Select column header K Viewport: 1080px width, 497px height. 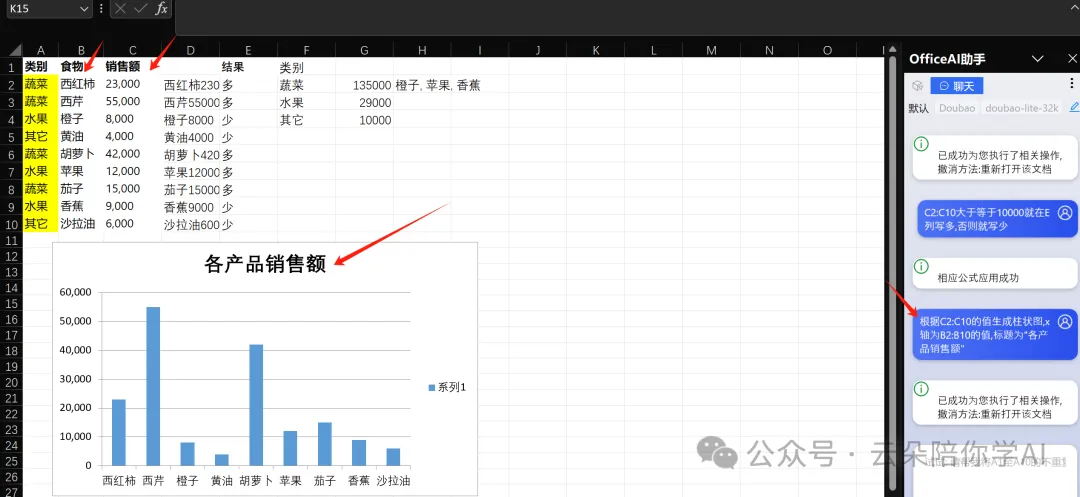coord(596,50)
